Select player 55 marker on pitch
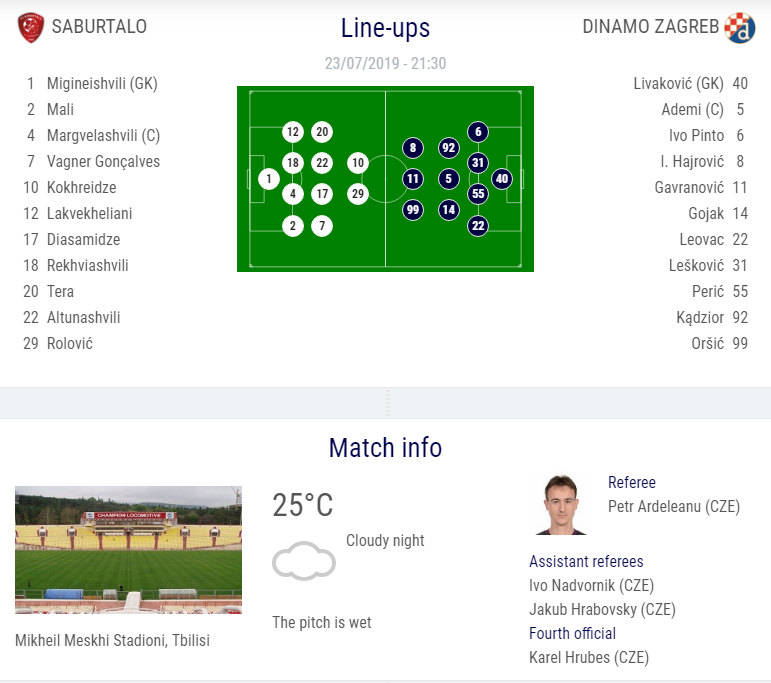This screenshot has width=771, height=683. tap(478, 194)
